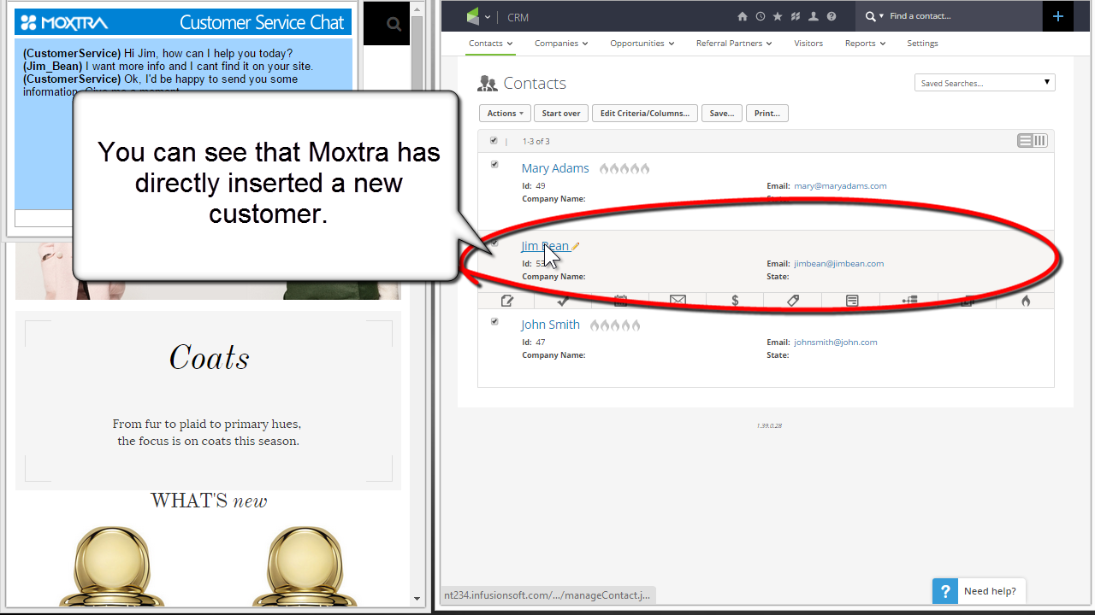The width and height of the screenshot is (1095, 615).
Task: Click the Need help? label
Action: 990,591
